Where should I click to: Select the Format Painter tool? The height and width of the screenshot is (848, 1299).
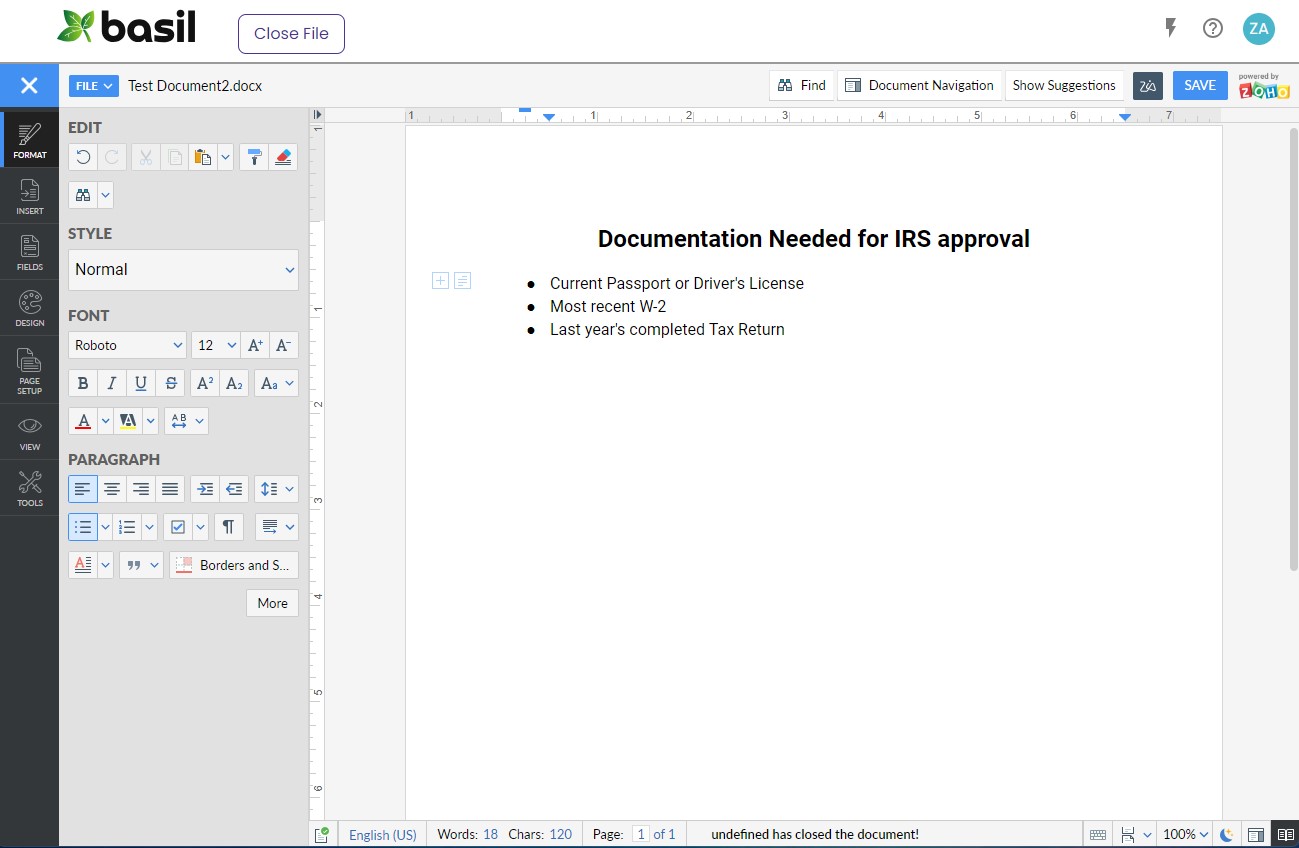tap(254, 157)
